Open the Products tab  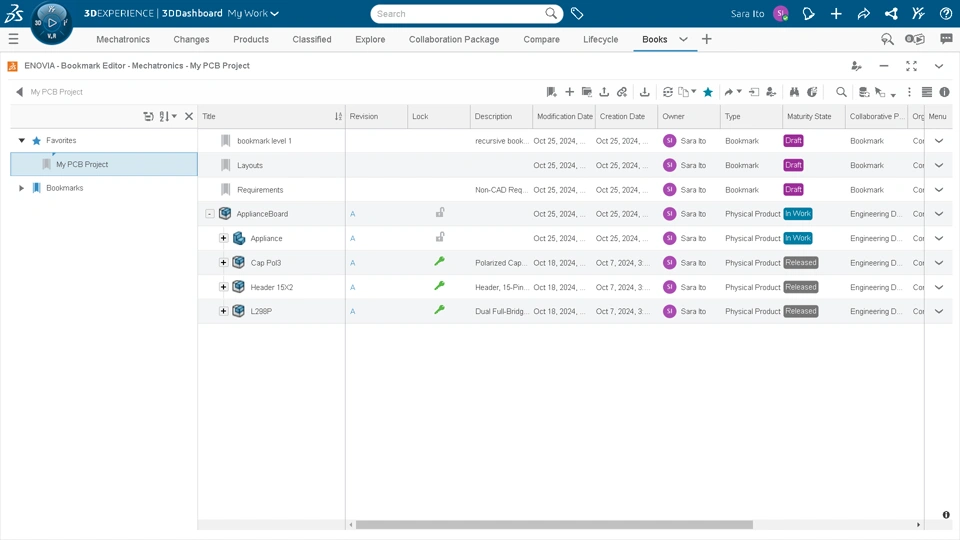(251, 39)
